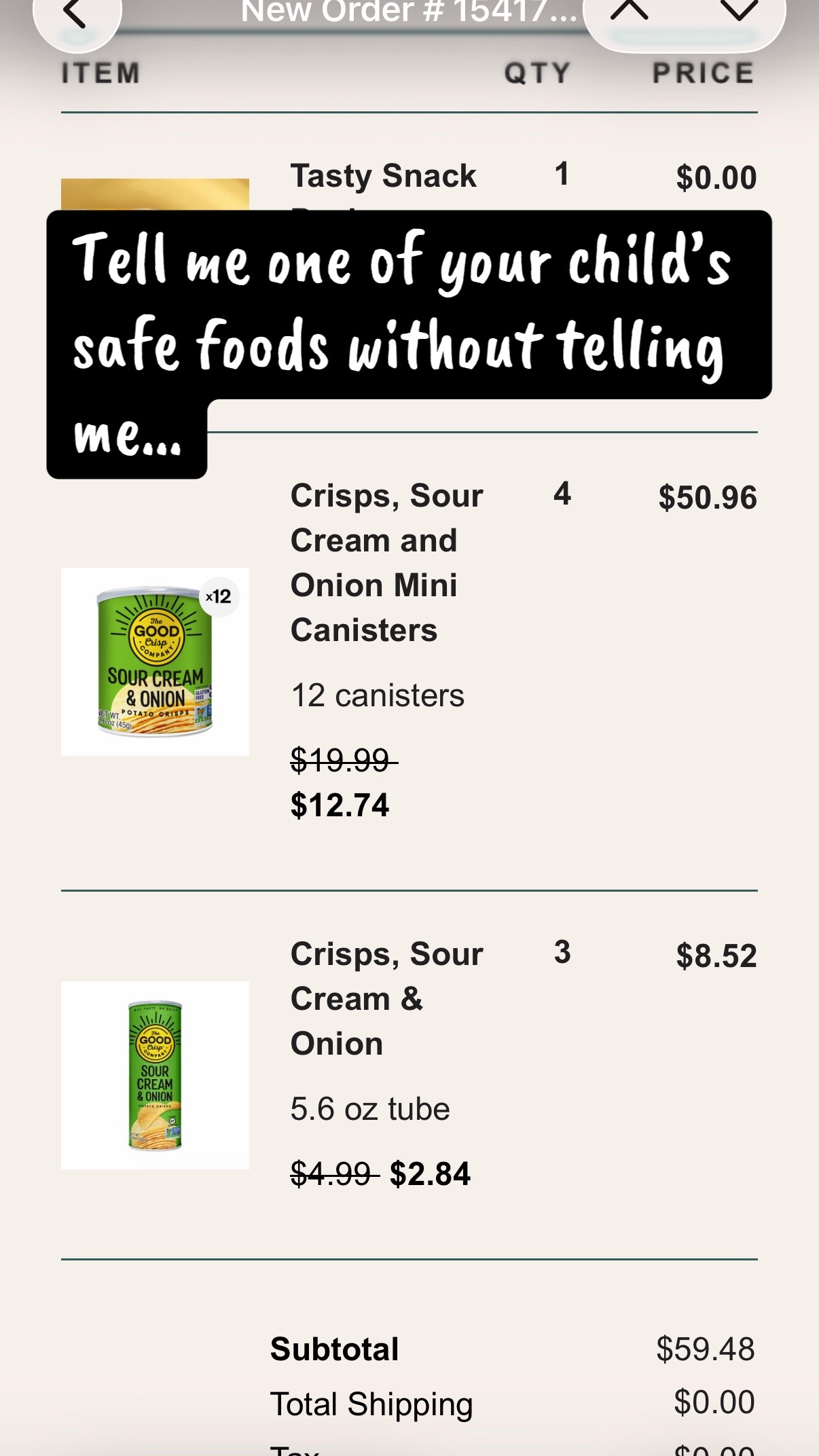Select the QTY column header

tap(537, 73)
